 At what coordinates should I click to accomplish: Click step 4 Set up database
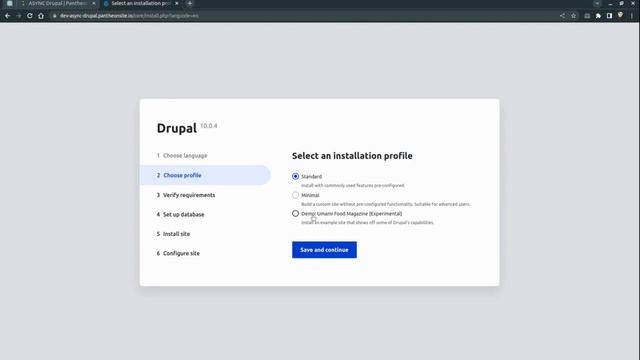tap(180, 214)
